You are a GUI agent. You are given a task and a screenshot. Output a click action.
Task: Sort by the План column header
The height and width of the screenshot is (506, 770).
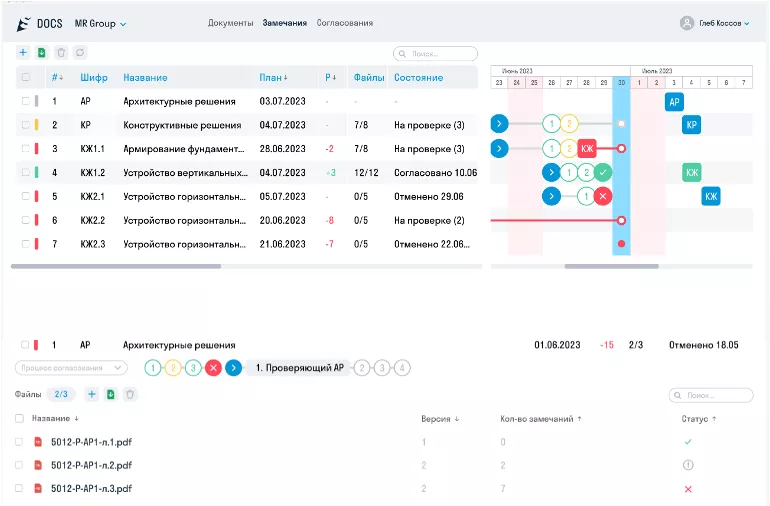pyautogui.click(x=273, y=77)
